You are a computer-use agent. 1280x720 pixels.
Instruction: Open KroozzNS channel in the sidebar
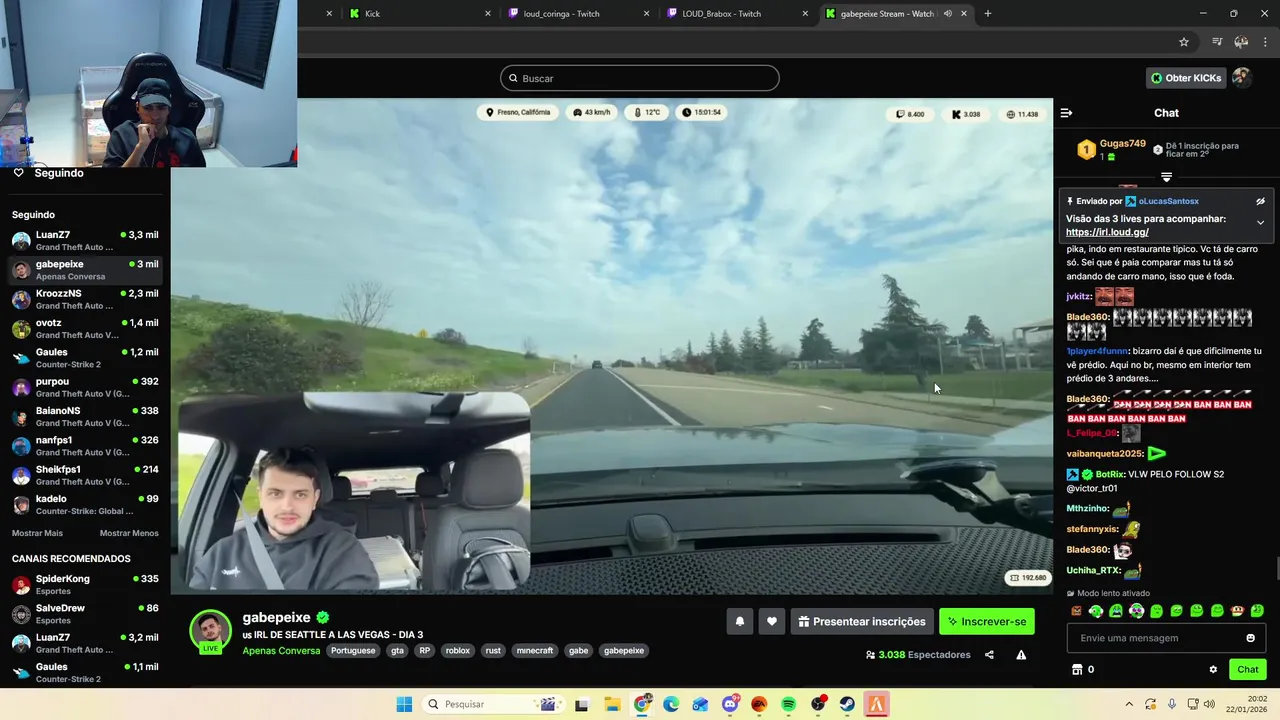click(x=85, y=299)
